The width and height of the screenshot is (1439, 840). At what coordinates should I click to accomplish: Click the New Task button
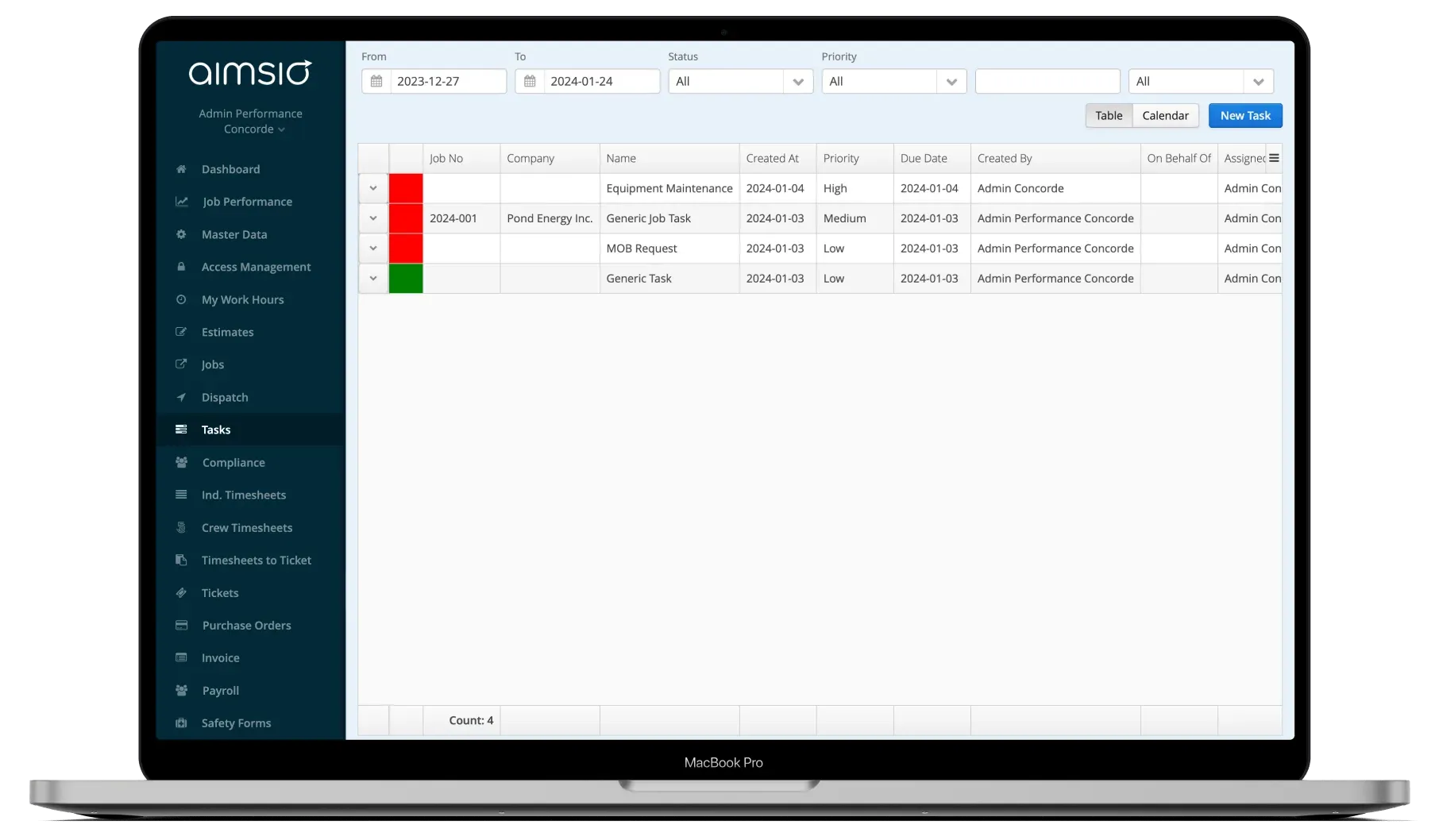(1244, 115)
